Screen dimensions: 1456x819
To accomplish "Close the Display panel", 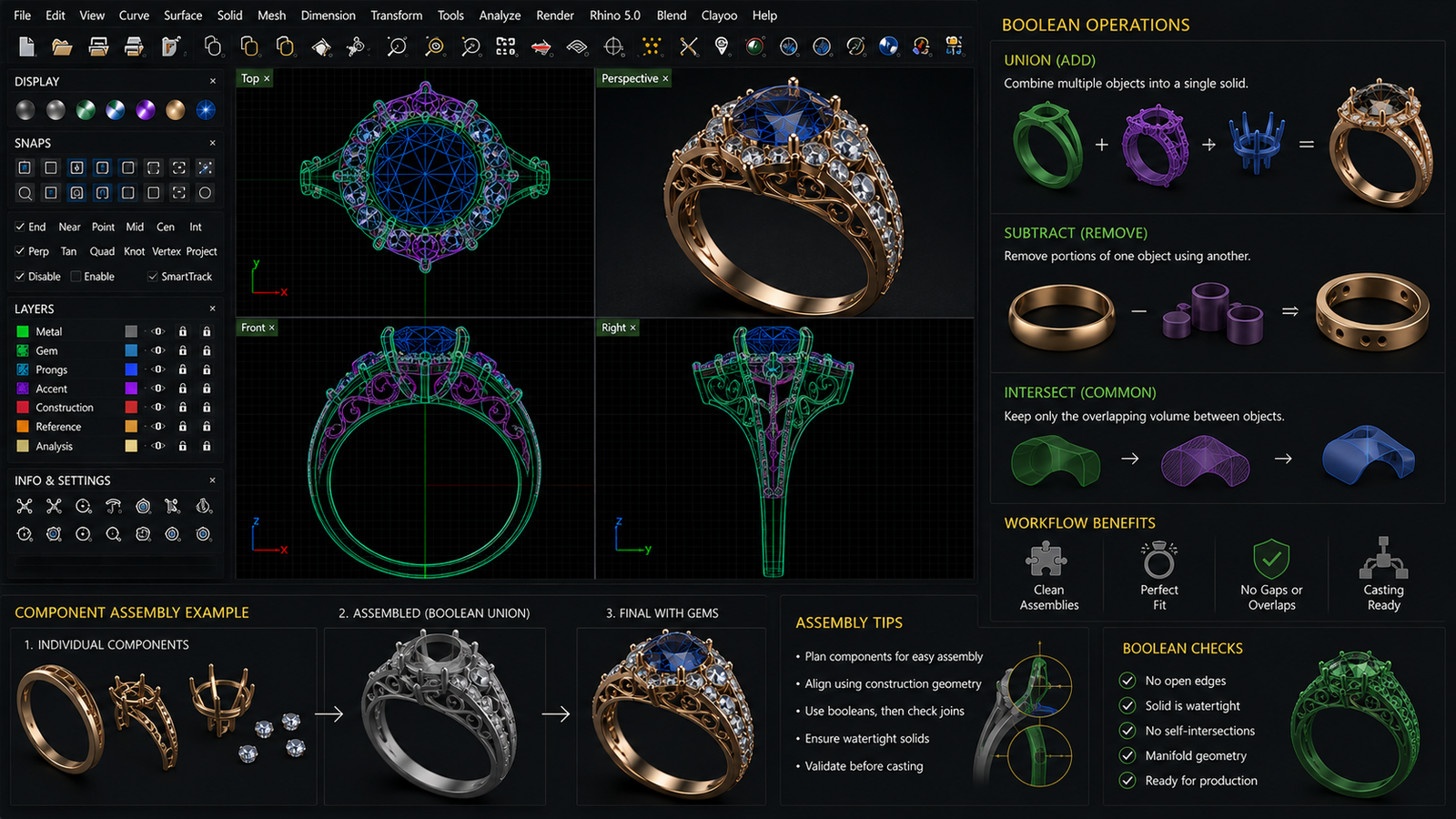I will click(x=213, y=82).
